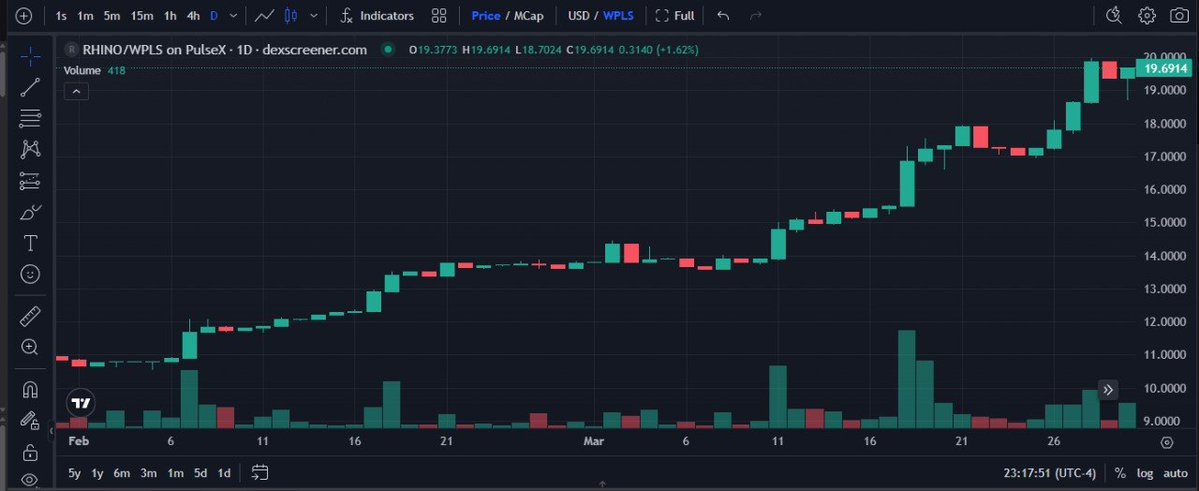Viewport: 1199px width, 491px height.
Task: Set date range to 5y
Action: tap(74, 473)
